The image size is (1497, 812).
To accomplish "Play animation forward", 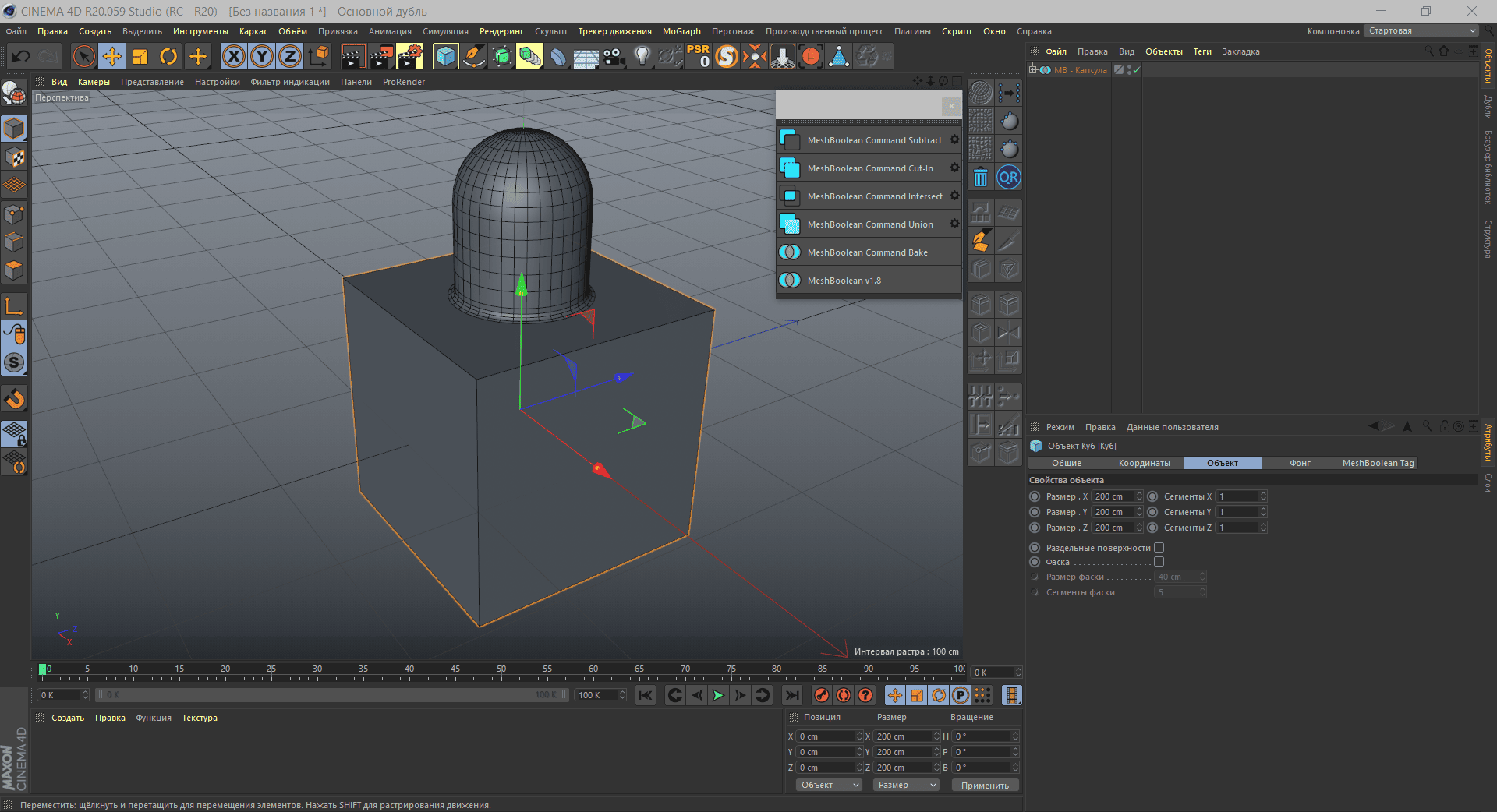I will (718, 695).
